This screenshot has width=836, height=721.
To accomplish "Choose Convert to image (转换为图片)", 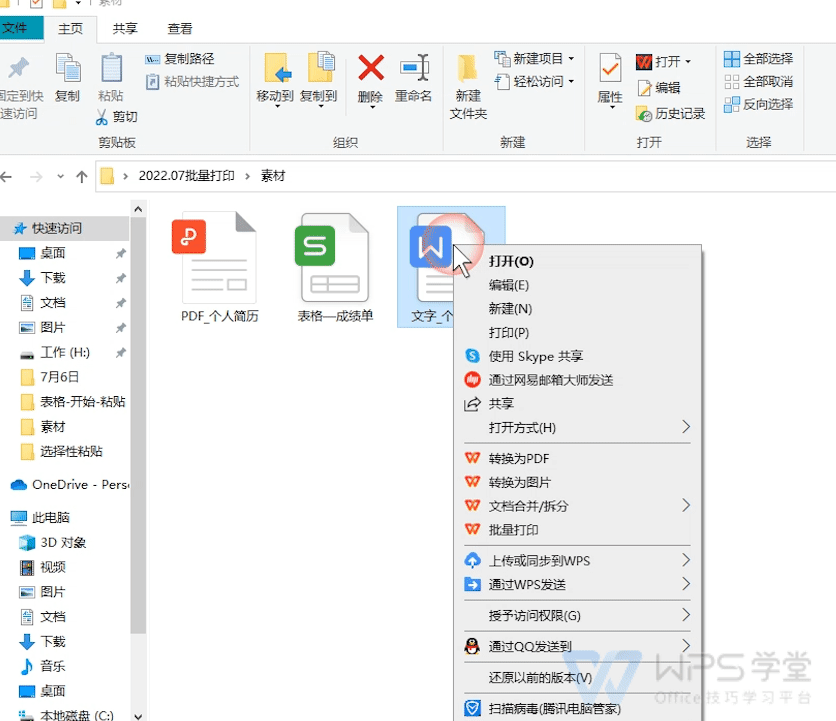I will [577, 483].
